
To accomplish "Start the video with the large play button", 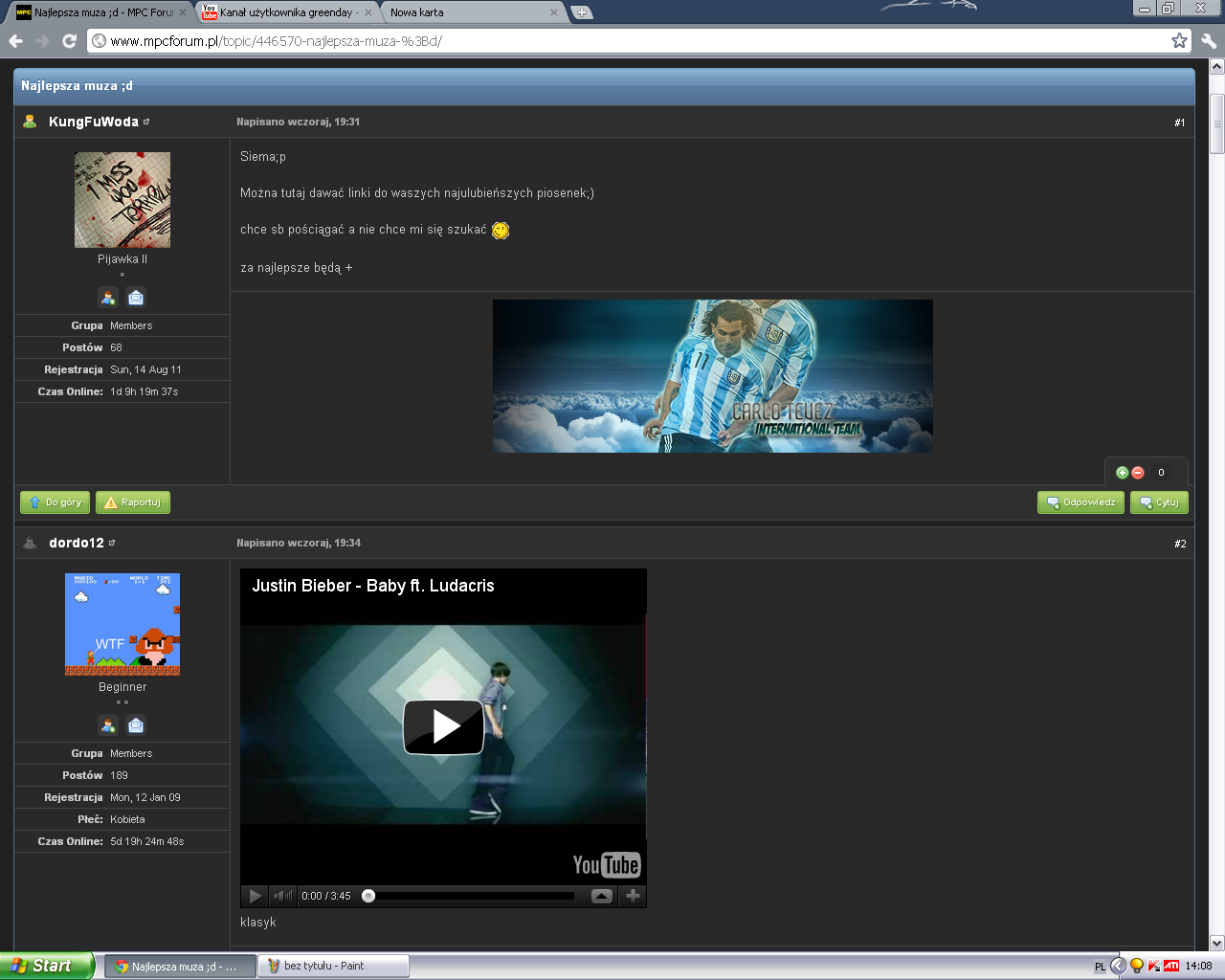I will point(443,727).
